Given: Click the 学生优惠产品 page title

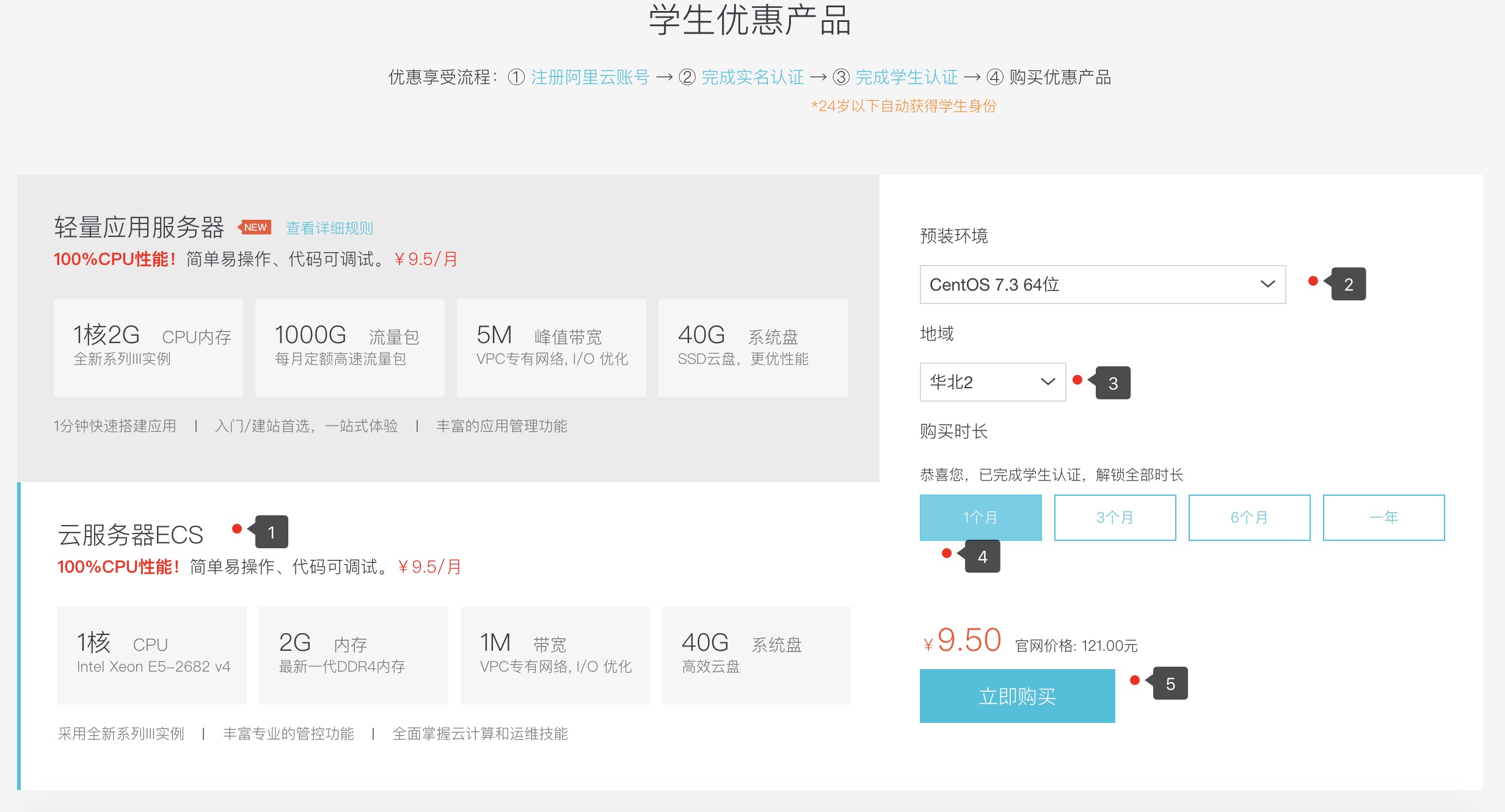Looking at the screenshot, I should click(750, 20).
